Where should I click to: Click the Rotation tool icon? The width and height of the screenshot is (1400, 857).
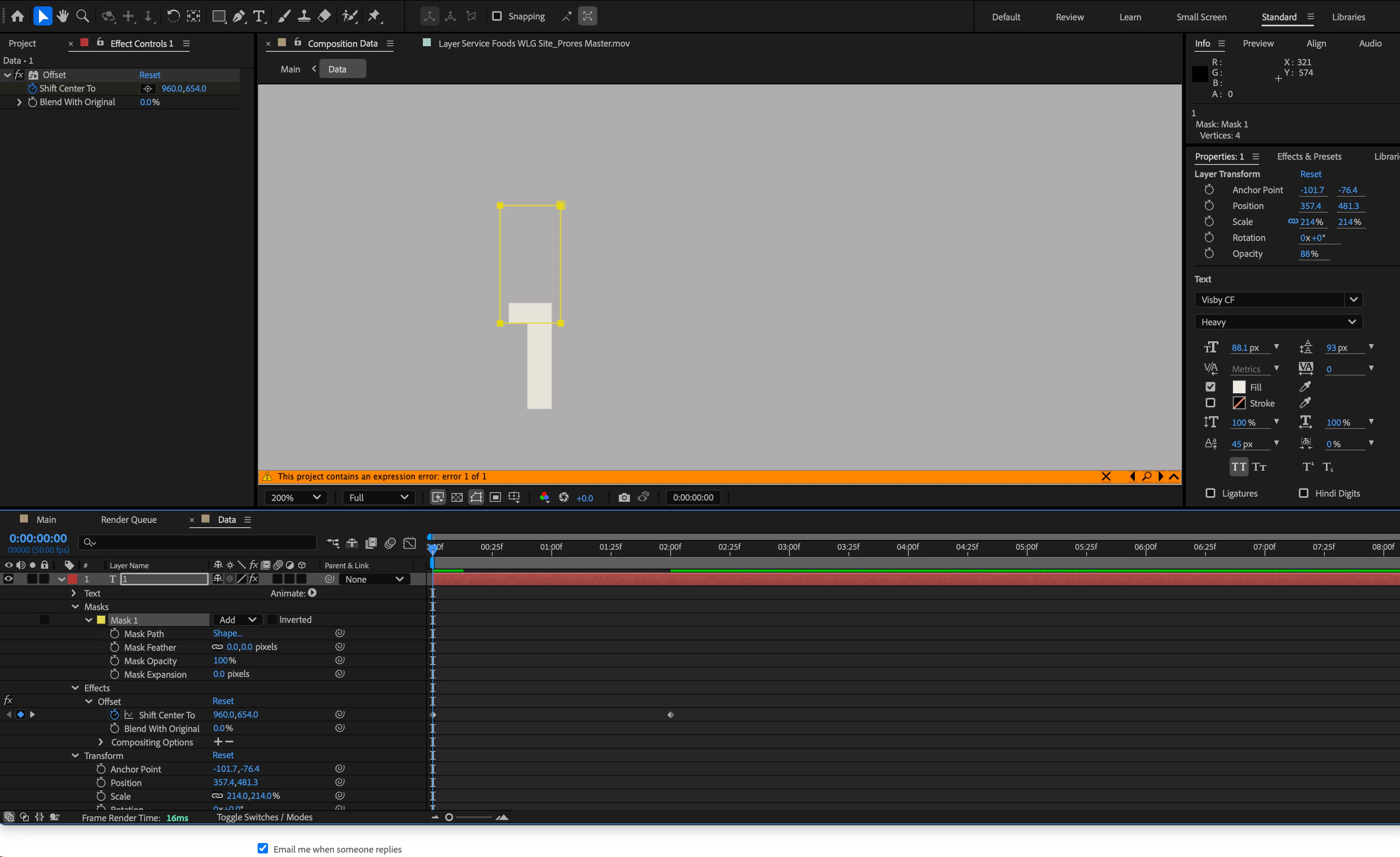(173, 16)
